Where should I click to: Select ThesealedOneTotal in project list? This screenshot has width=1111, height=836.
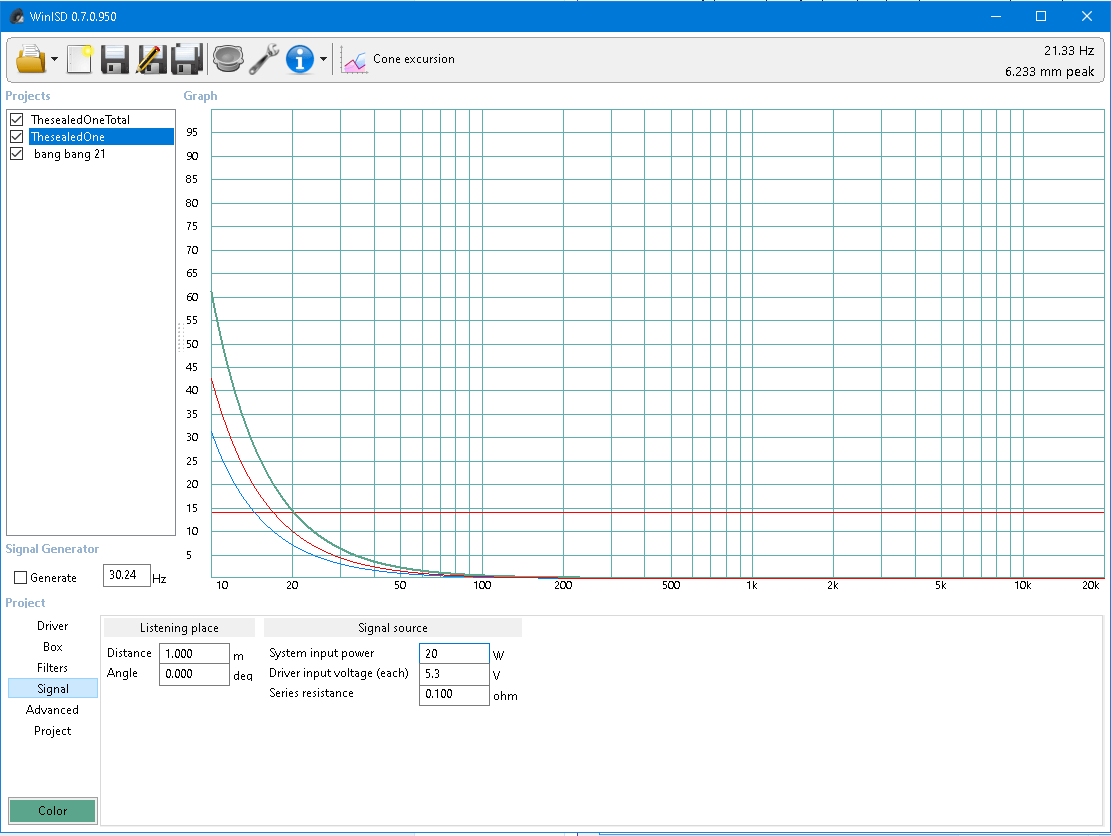pos(80,120)
